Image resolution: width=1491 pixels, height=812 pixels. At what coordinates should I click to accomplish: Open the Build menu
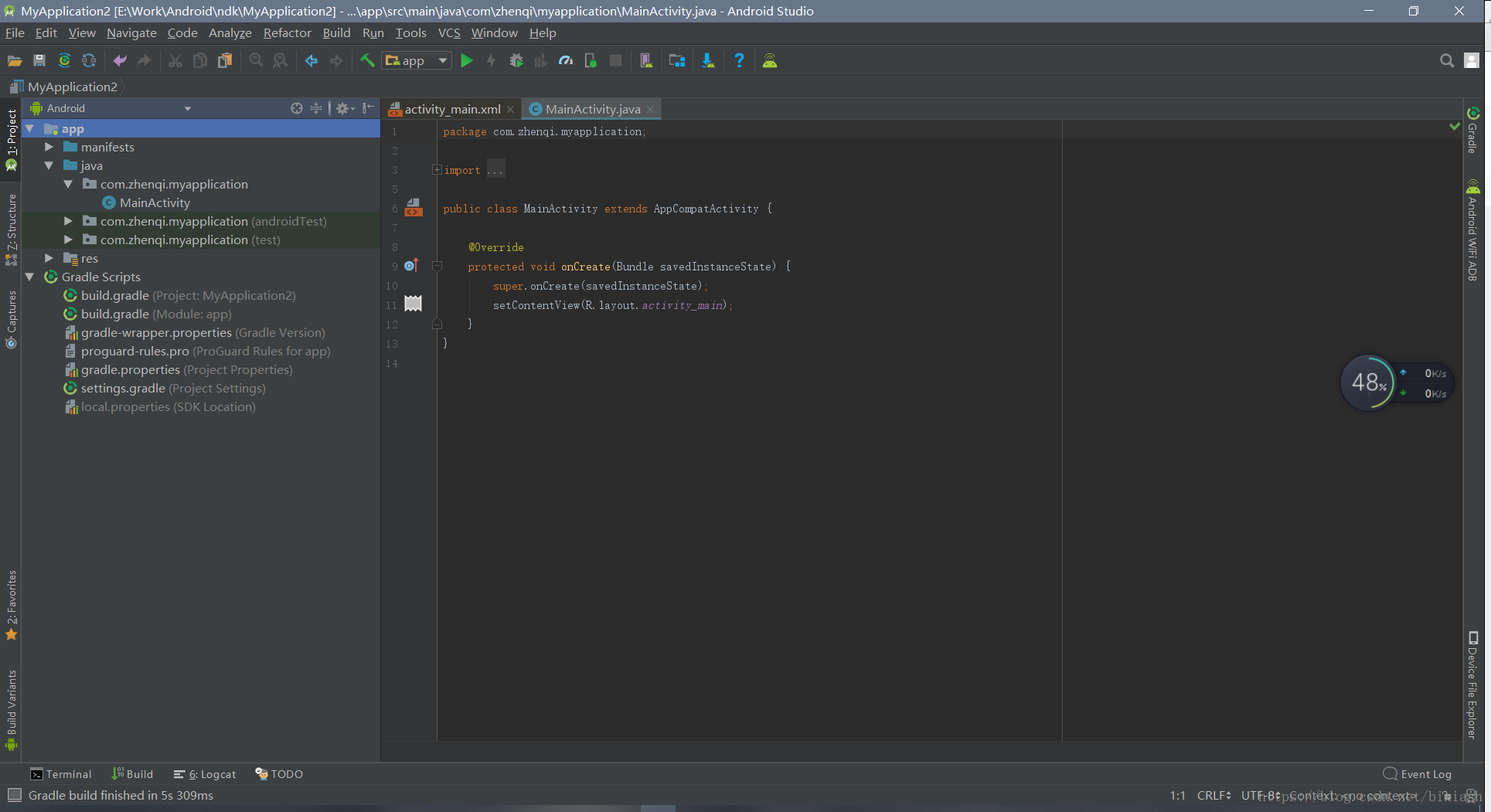point(336,32)
